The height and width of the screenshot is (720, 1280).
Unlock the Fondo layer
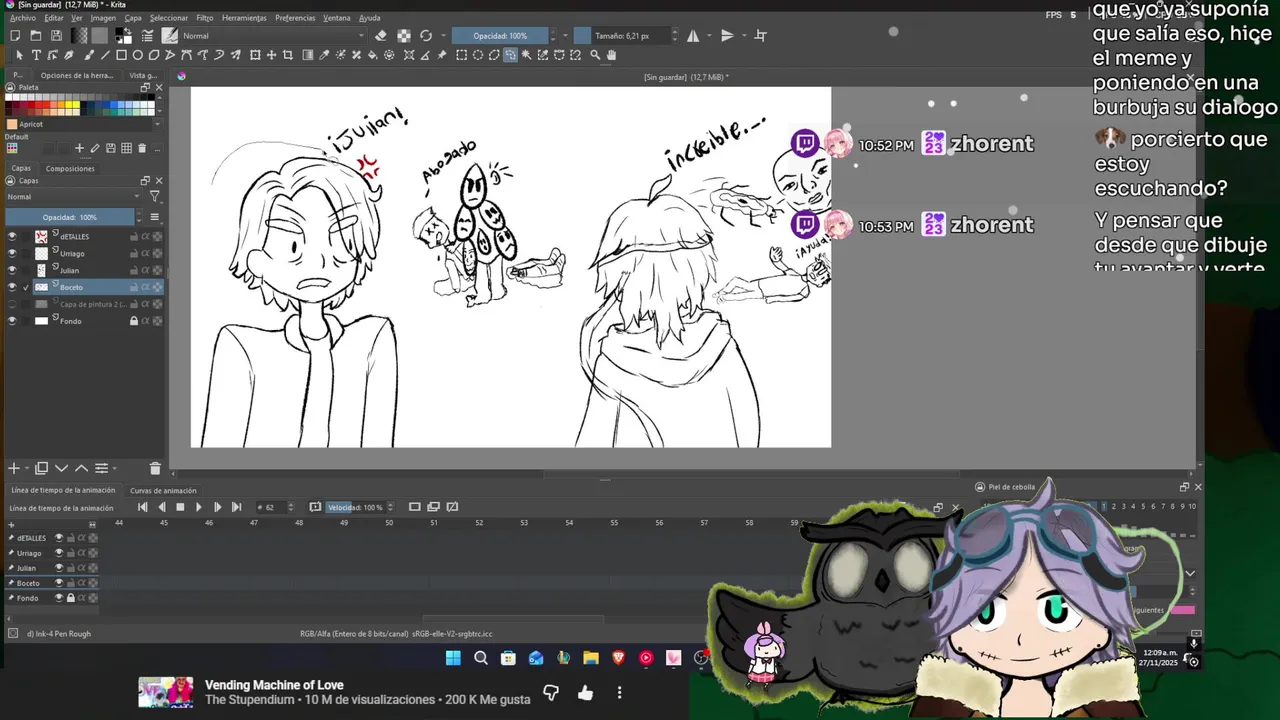tap(133, 321)
